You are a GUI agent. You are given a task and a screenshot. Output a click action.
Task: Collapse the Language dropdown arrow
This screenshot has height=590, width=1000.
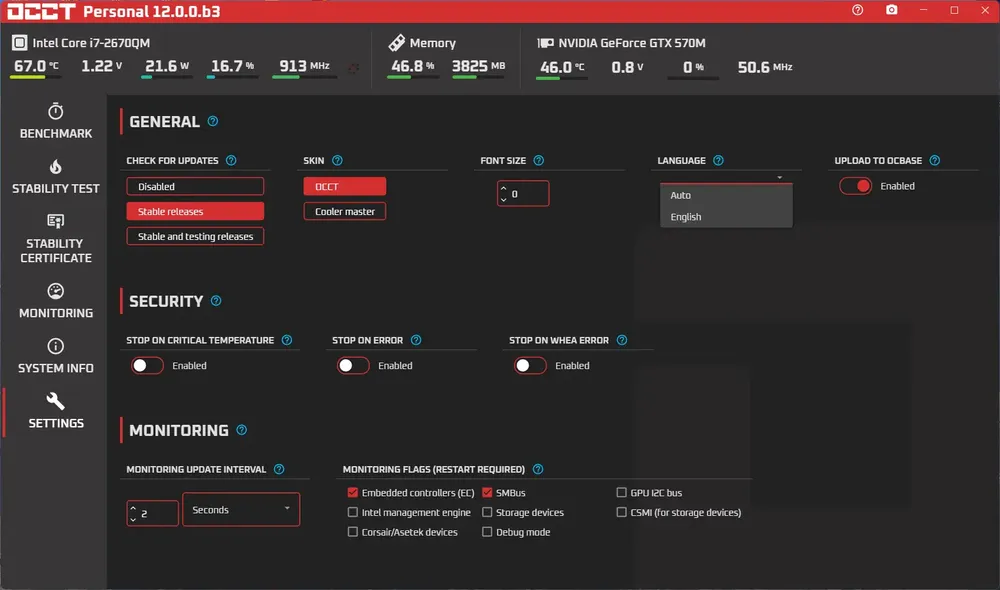[x=779, y=177]
